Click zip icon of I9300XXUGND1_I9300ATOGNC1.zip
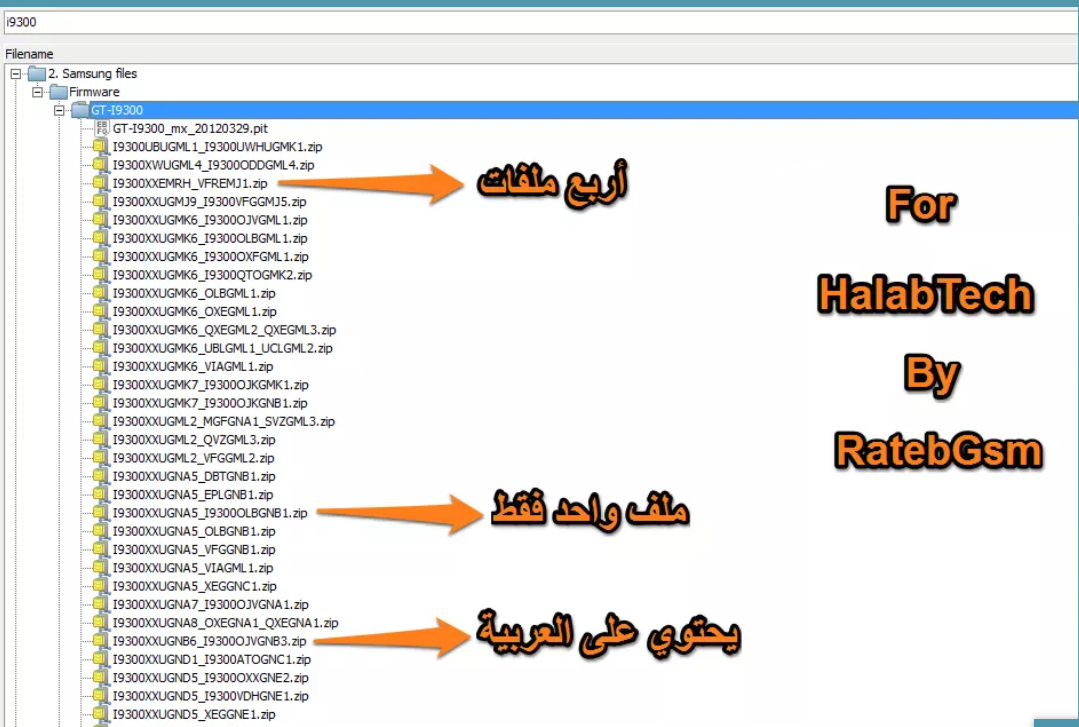 (100, 660)
